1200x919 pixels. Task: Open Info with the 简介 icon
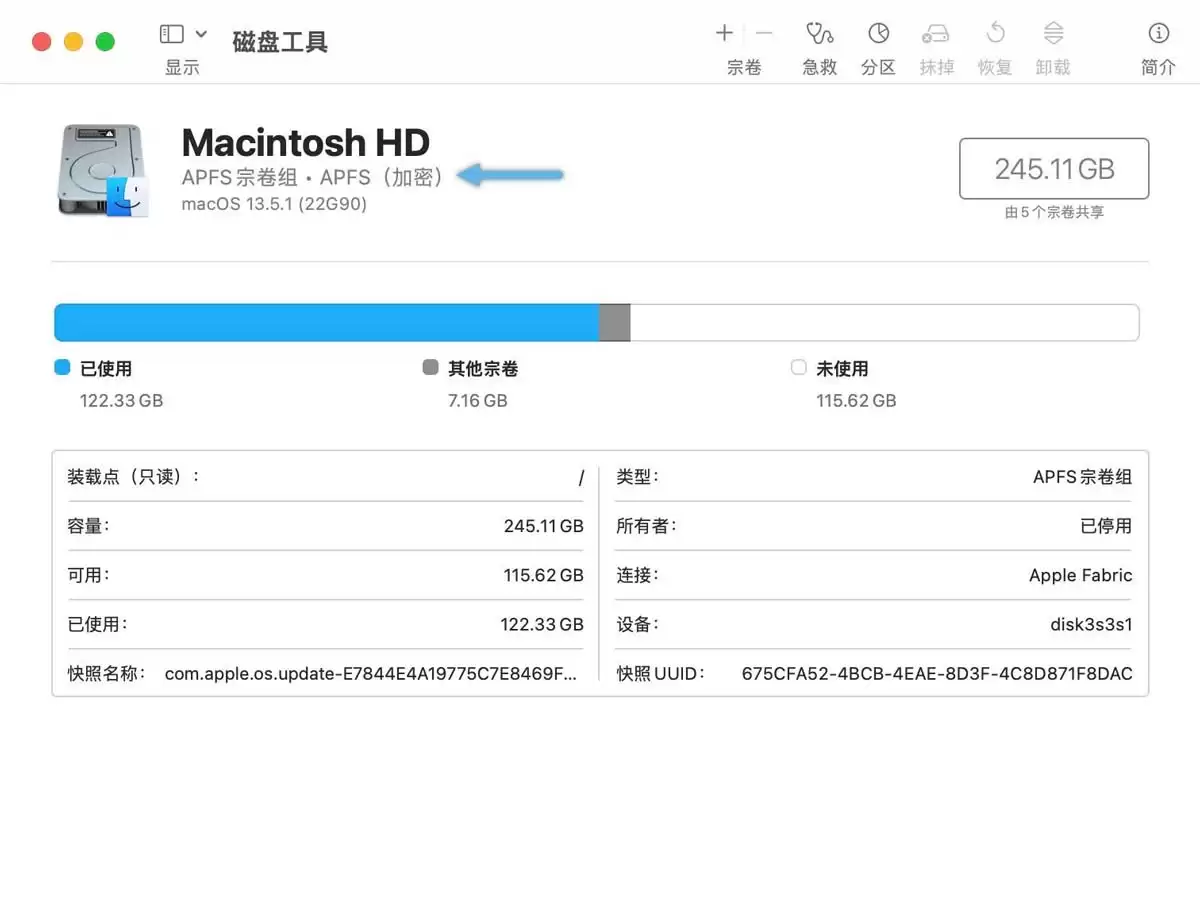coord(1157,42)
